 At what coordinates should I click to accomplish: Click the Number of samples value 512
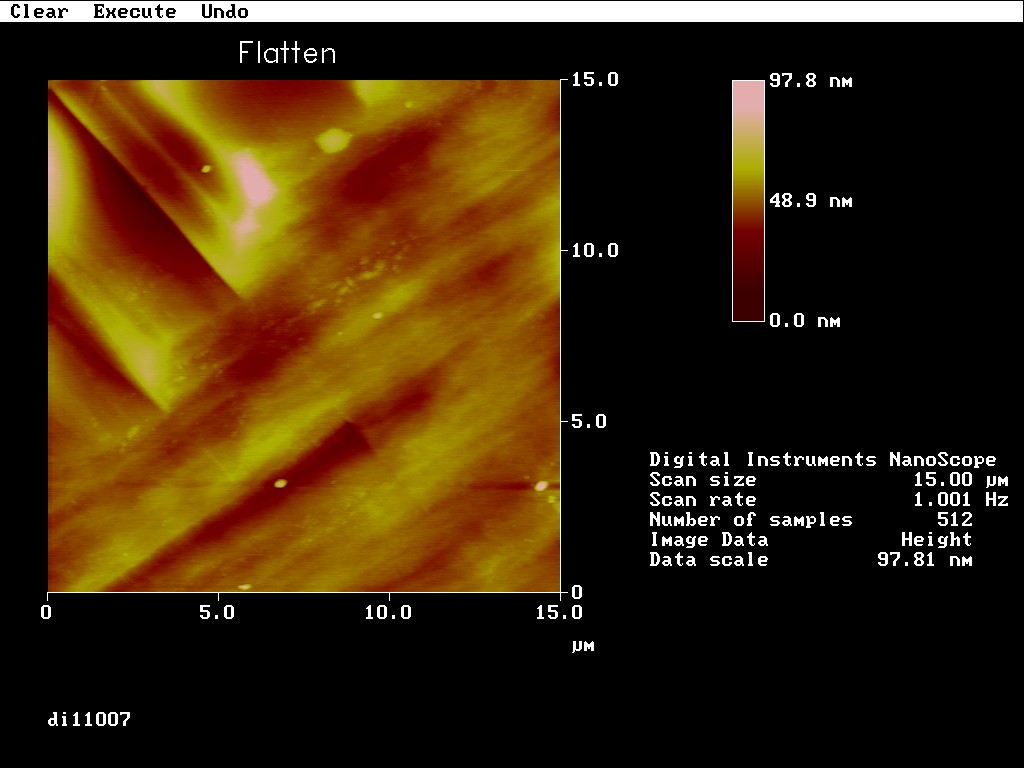click(955, 520)
